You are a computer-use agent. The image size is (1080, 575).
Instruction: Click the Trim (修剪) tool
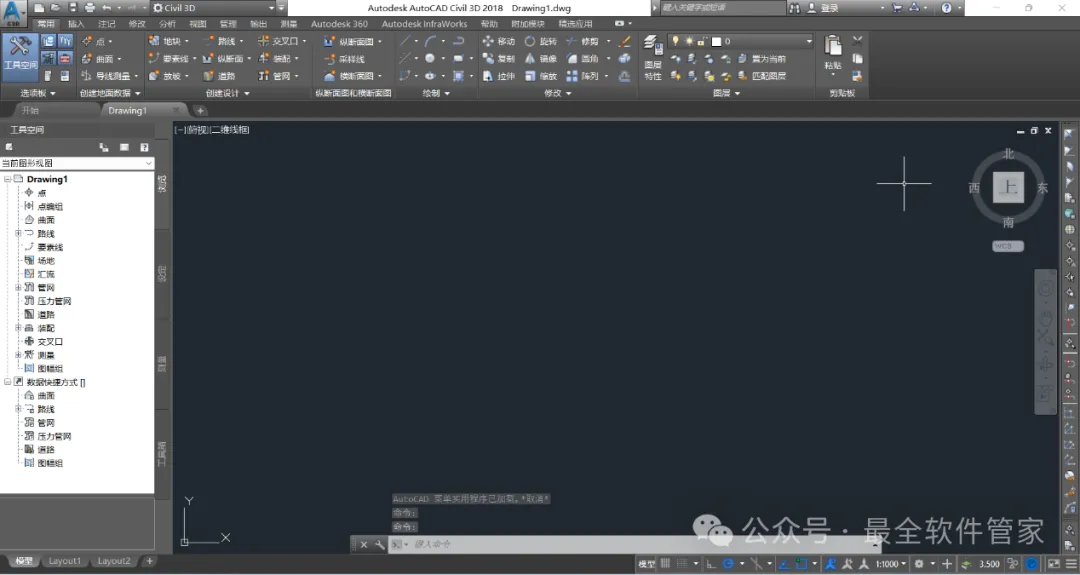click(583, 41)
